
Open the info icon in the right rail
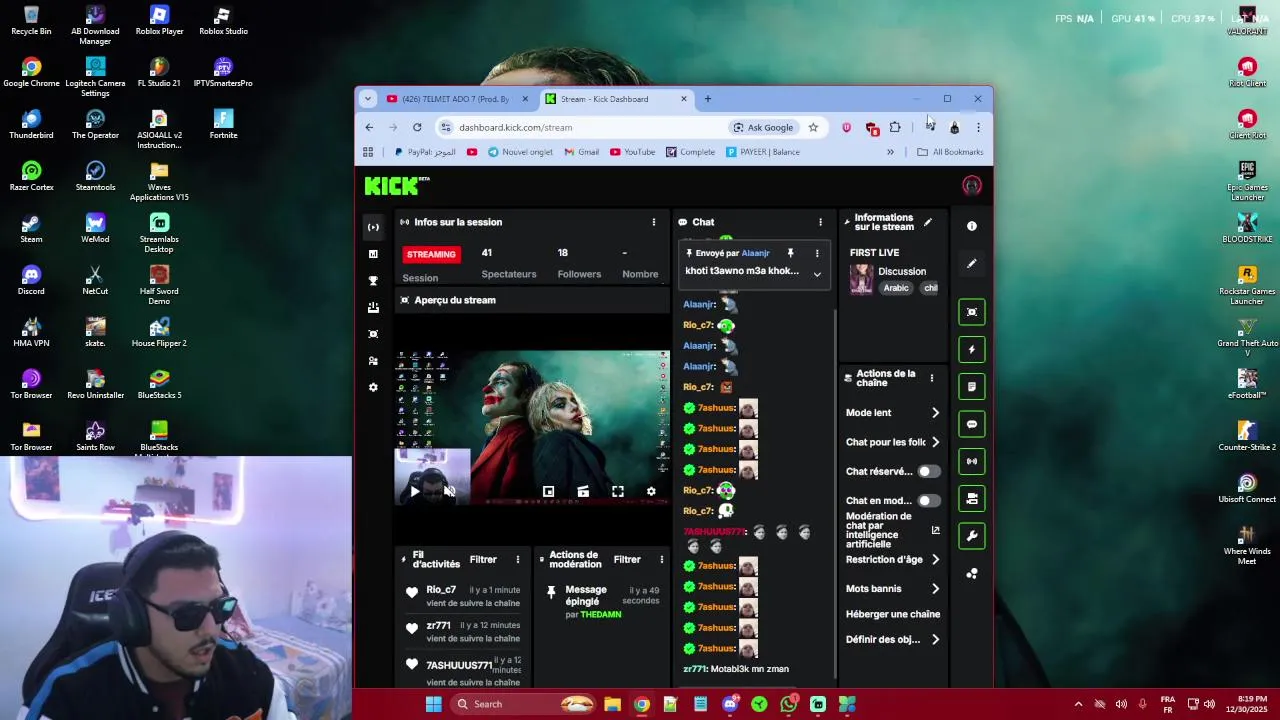pos(971,226)
